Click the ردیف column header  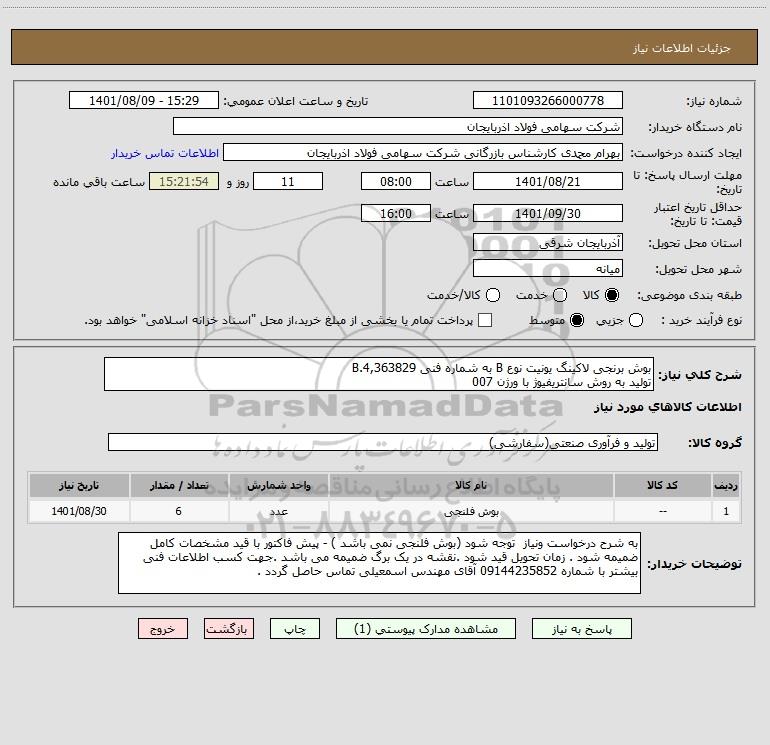pos(726,485)
